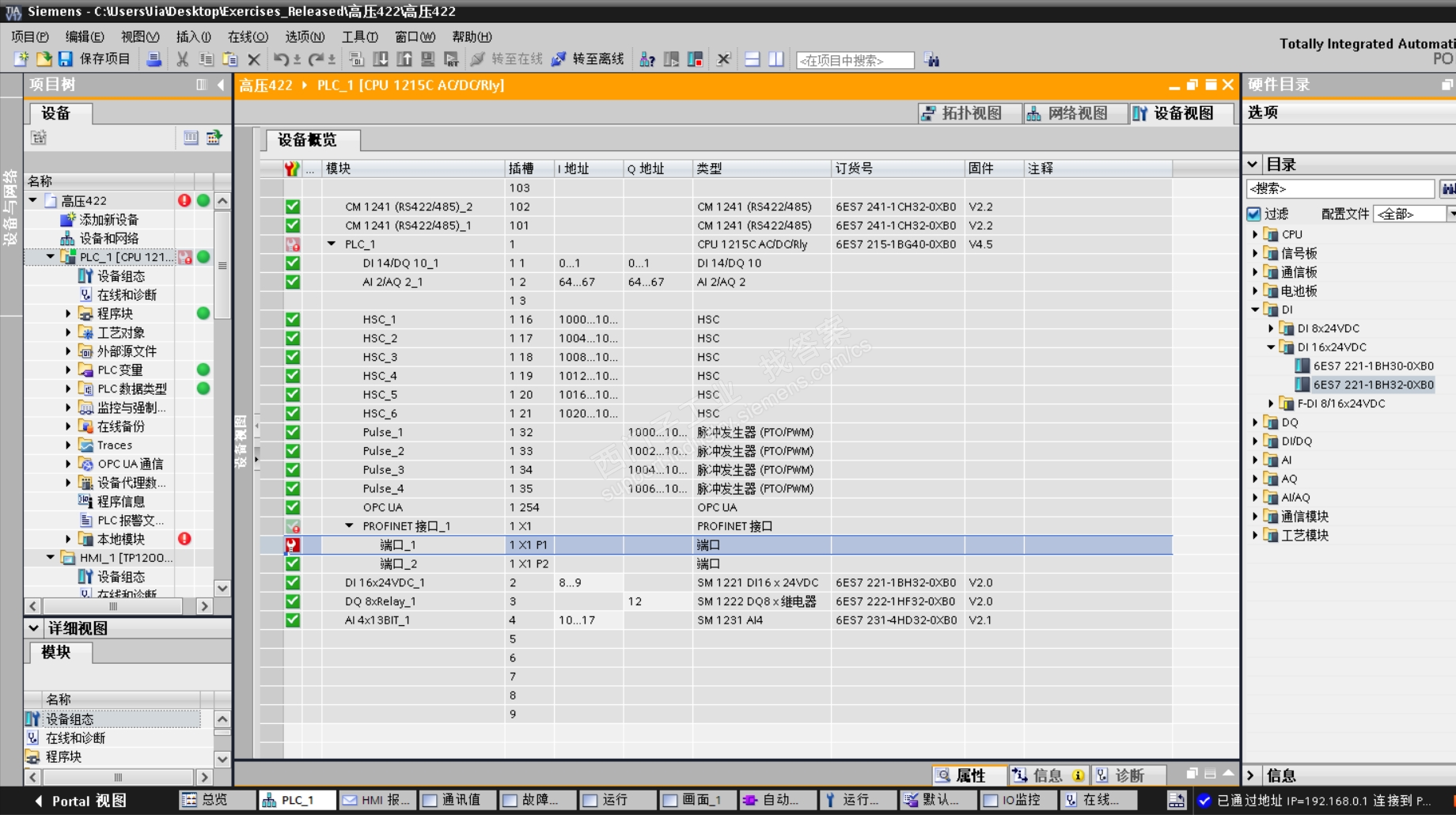Click the paste clipboard icon

pyautogui.click(x=230, y=59)
